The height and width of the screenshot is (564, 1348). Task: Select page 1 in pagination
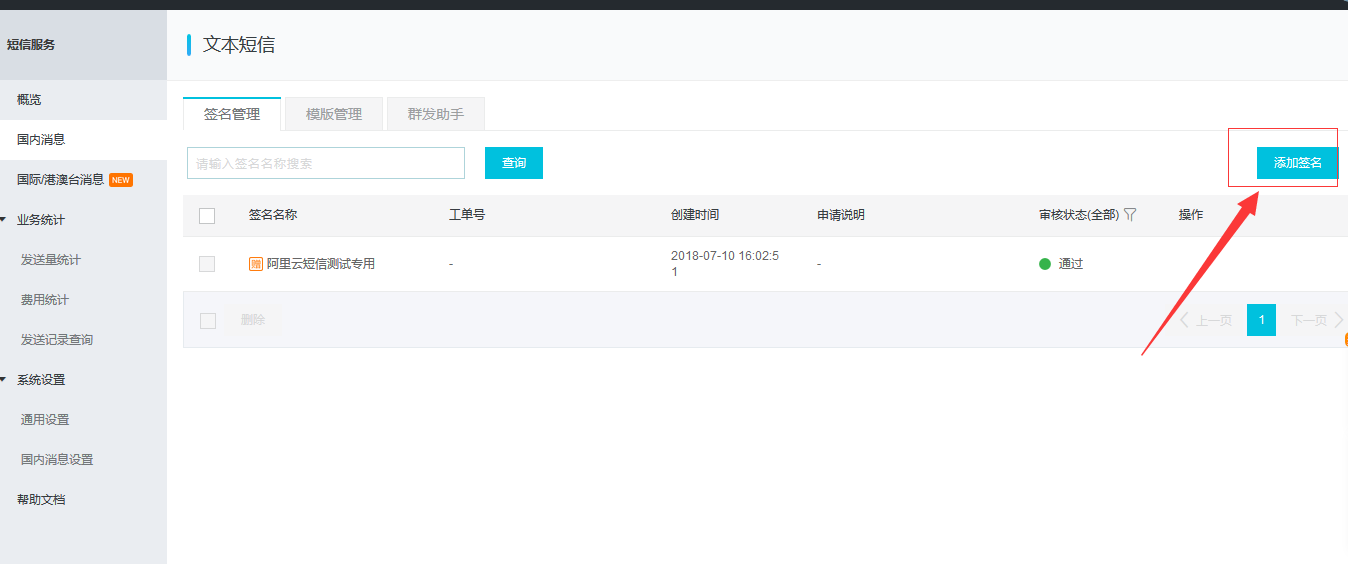1261,320
